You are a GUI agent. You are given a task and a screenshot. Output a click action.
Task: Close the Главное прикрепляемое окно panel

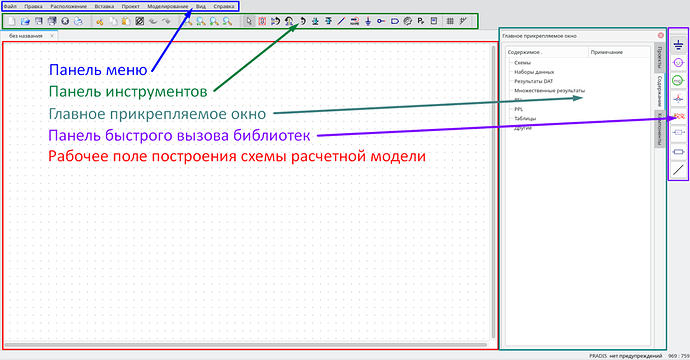[661, 36]
